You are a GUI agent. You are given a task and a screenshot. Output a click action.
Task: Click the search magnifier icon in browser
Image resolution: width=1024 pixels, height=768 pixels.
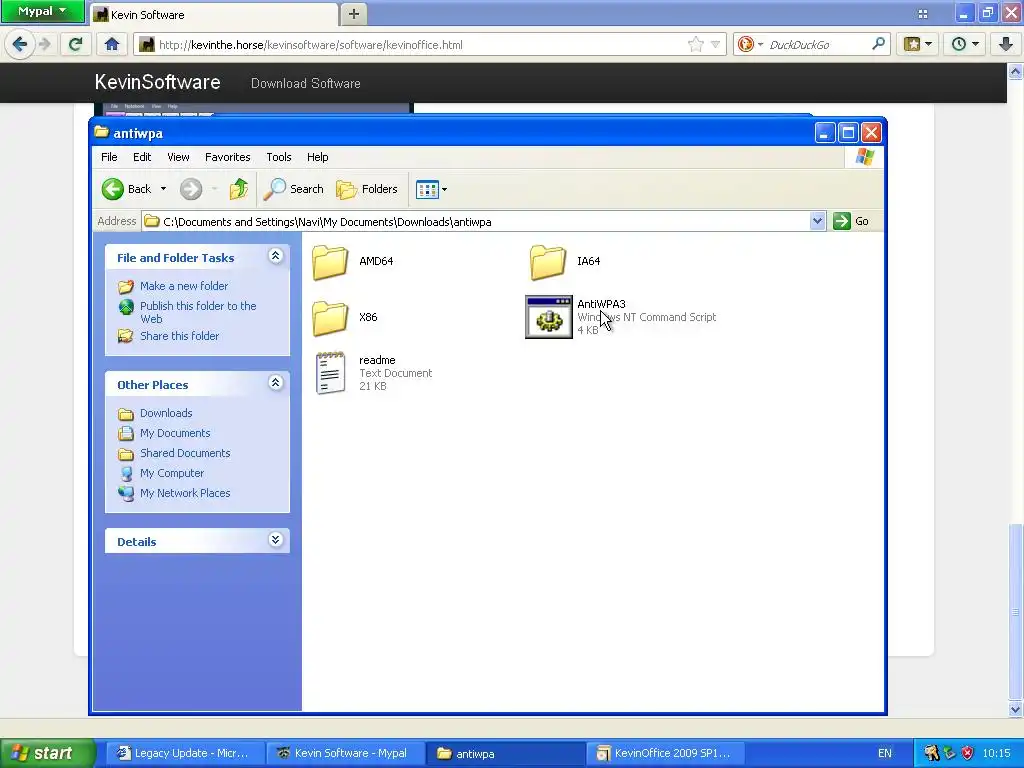pos(879,44)
